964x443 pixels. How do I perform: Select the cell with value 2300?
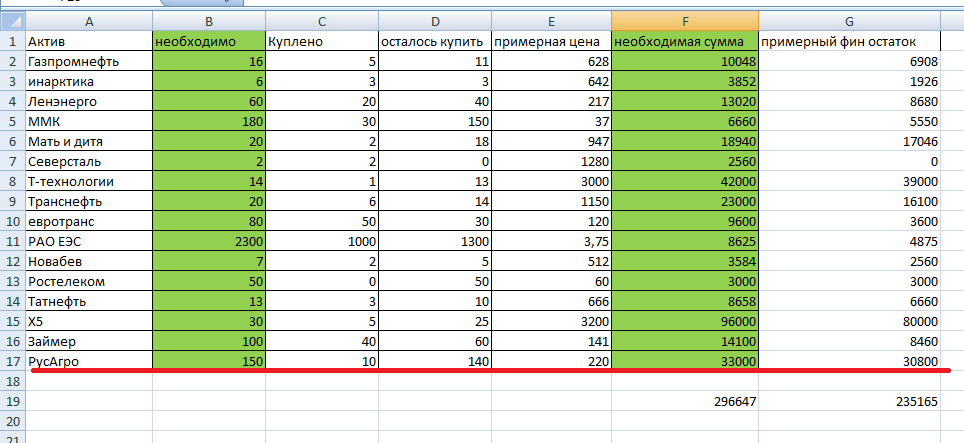[209, 241]
